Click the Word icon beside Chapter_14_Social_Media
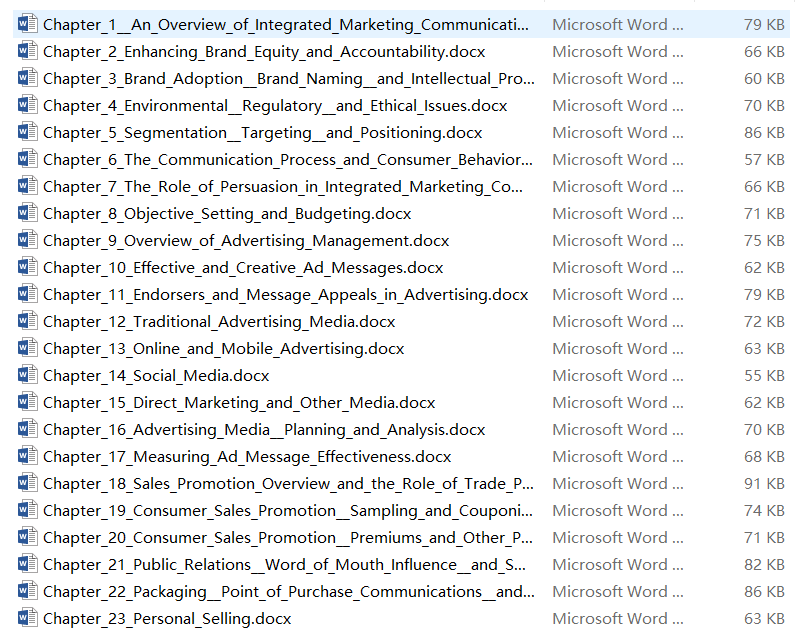Image resolution: width=797 pixels, height=639 pixels. [x=27, y=374]
